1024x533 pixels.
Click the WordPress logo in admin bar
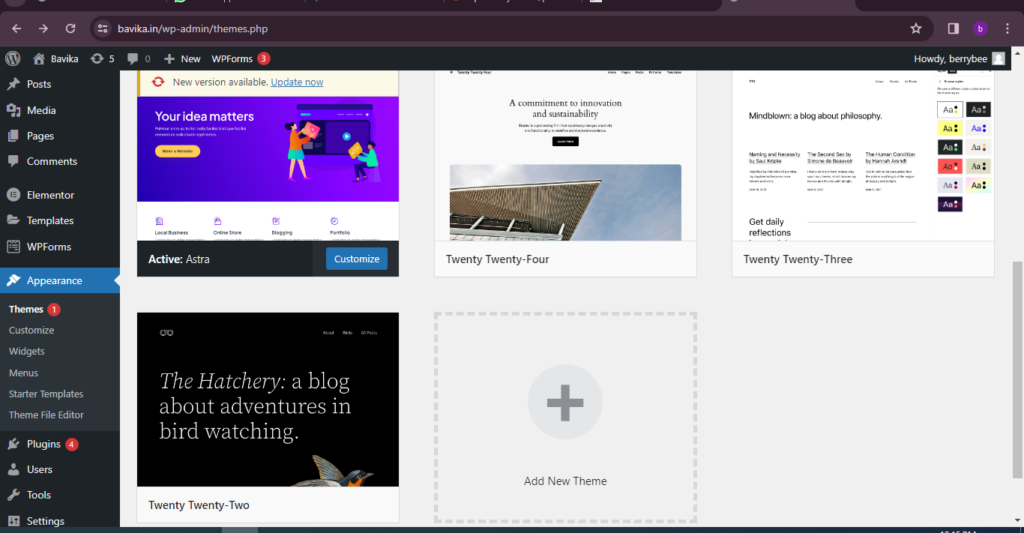(13, 59)
